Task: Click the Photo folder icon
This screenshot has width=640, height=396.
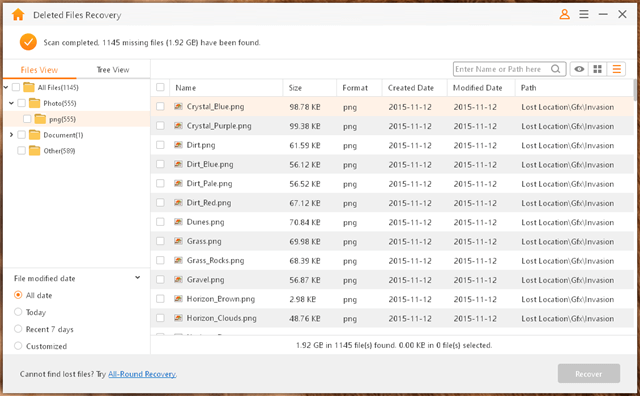Action: (x=35, y=103)
